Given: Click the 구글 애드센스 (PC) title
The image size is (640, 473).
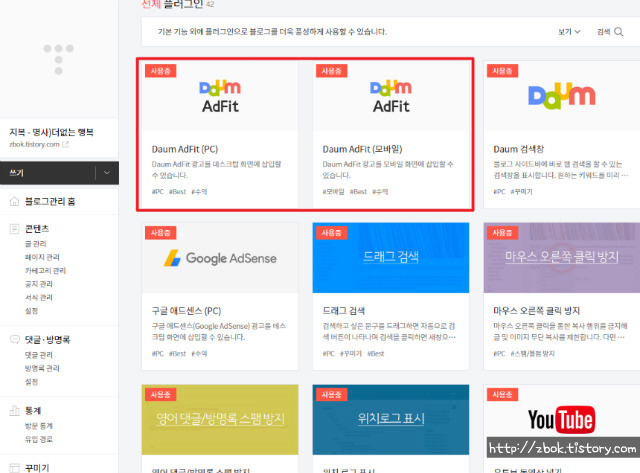Looking at the screenshot, I should [187, 311].
